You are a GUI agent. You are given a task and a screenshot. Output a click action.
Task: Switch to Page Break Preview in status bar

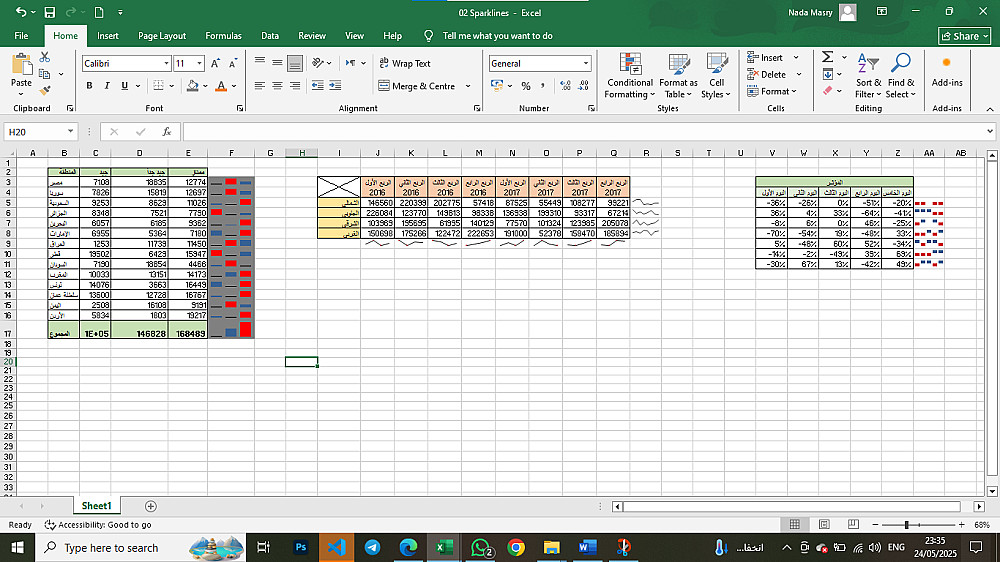coord(853,524)
